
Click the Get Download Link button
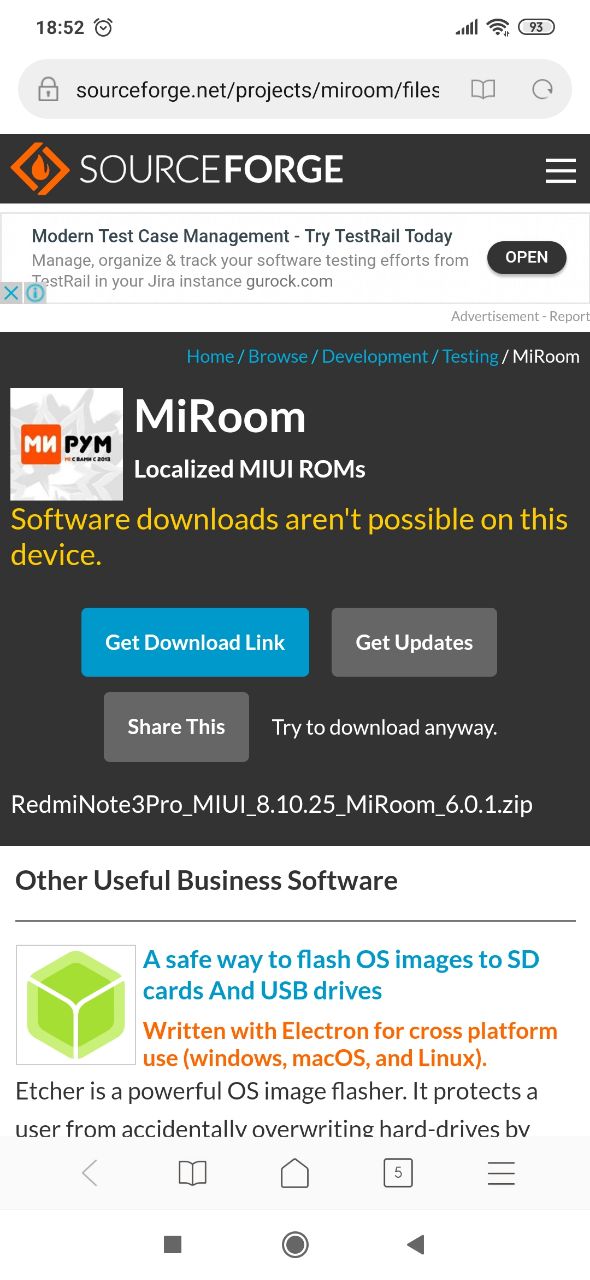click(195, 642)
